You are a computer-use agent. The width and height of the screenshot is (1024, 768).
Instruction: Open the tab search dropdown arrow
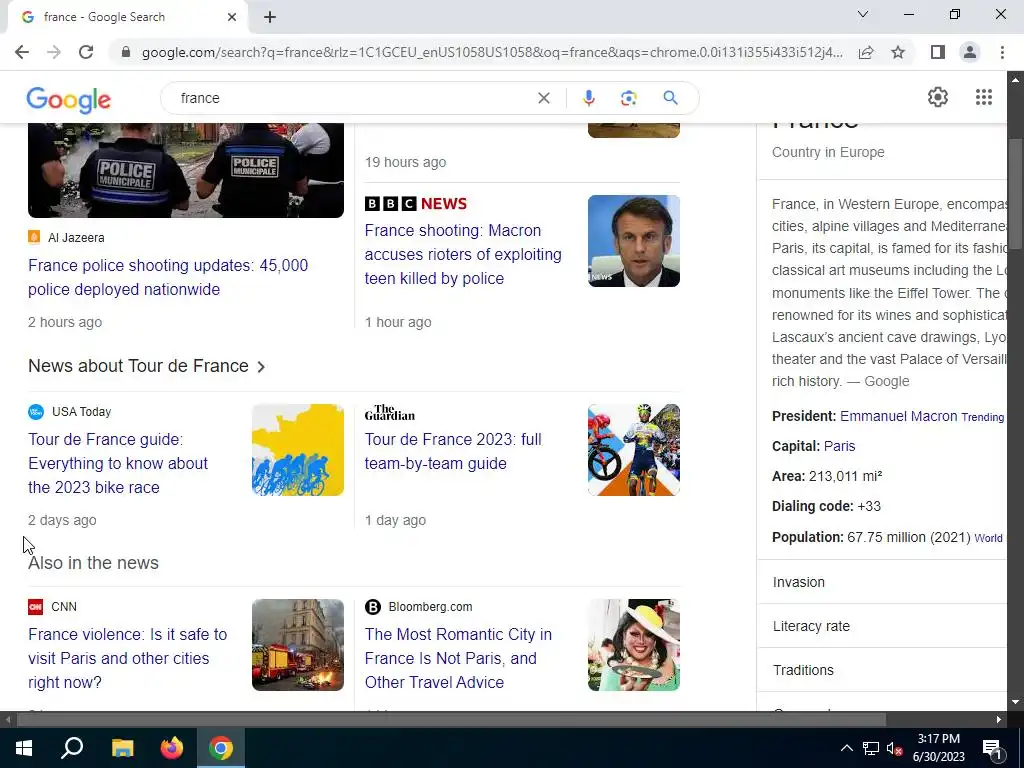point(863,14)
